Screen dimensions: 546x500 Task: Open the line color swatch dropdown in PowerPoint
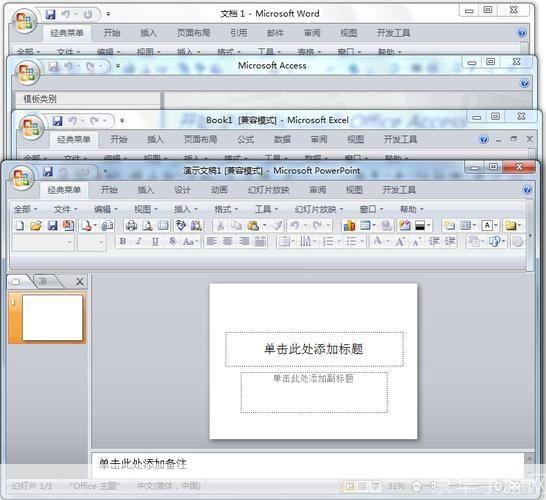423,226
